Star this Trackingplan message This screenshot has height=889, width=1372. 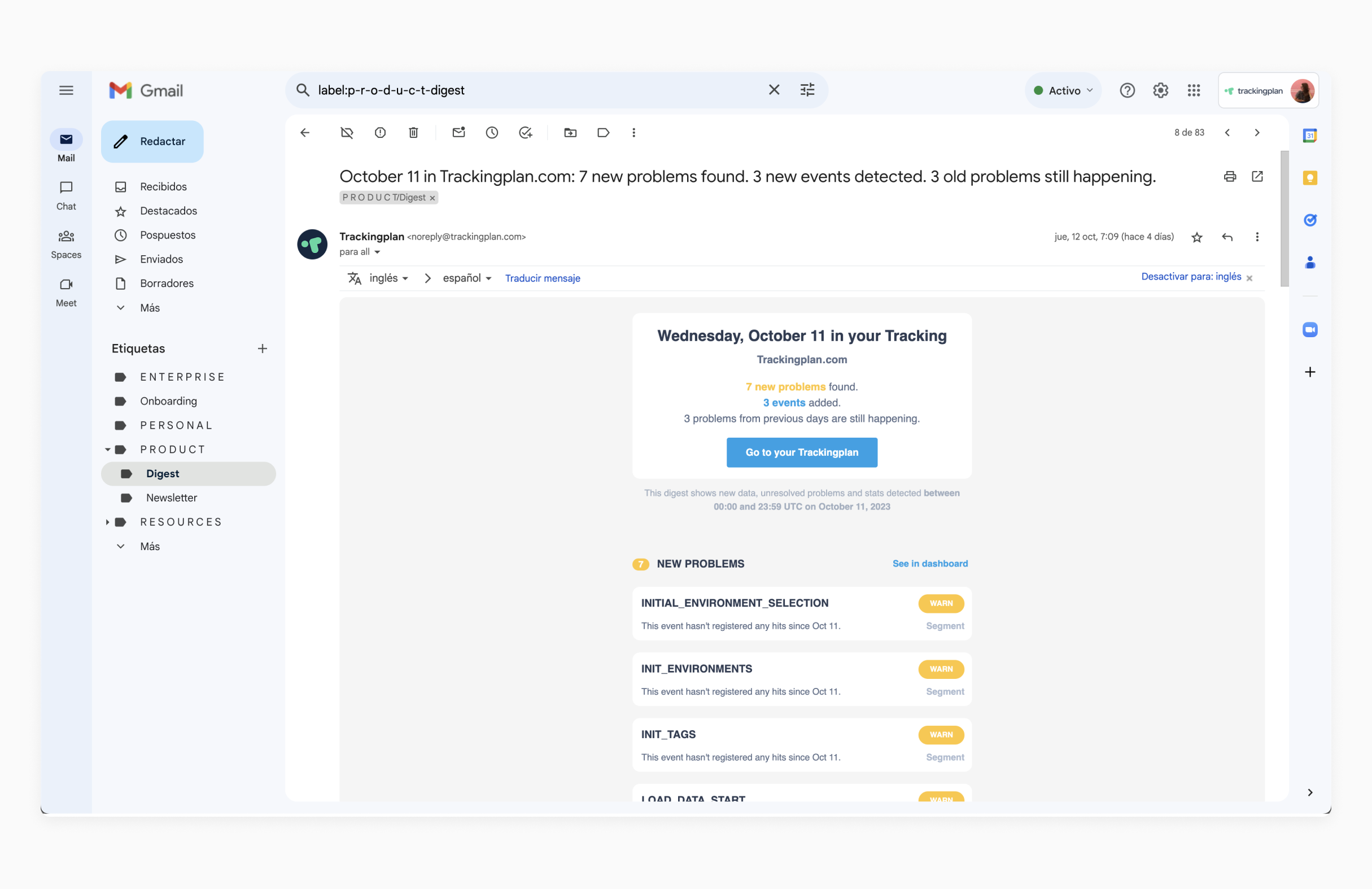[1197, 237]
